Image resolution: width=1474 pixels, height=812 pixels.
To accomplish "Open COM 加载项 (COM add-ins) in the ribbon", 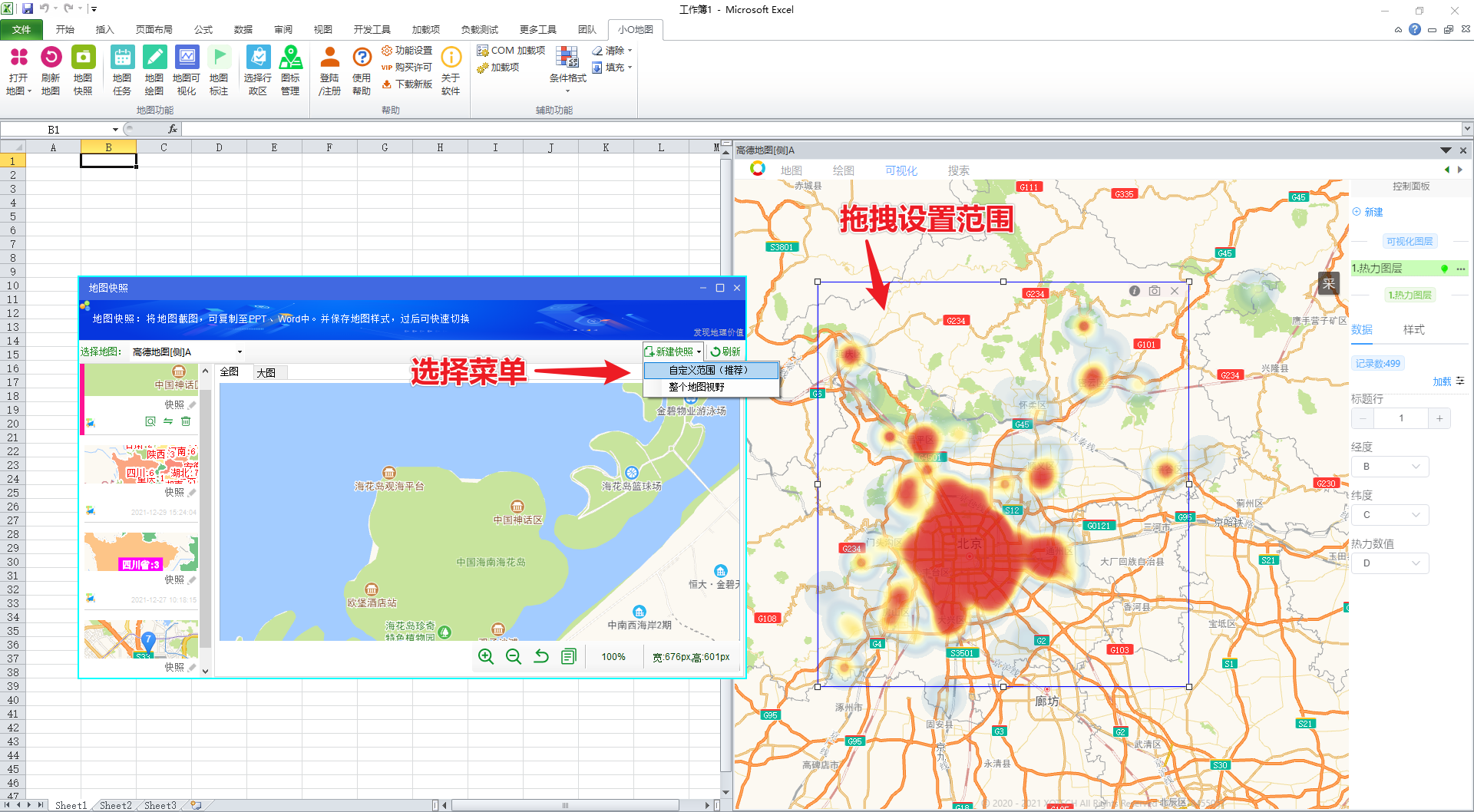I will [511, 51].
